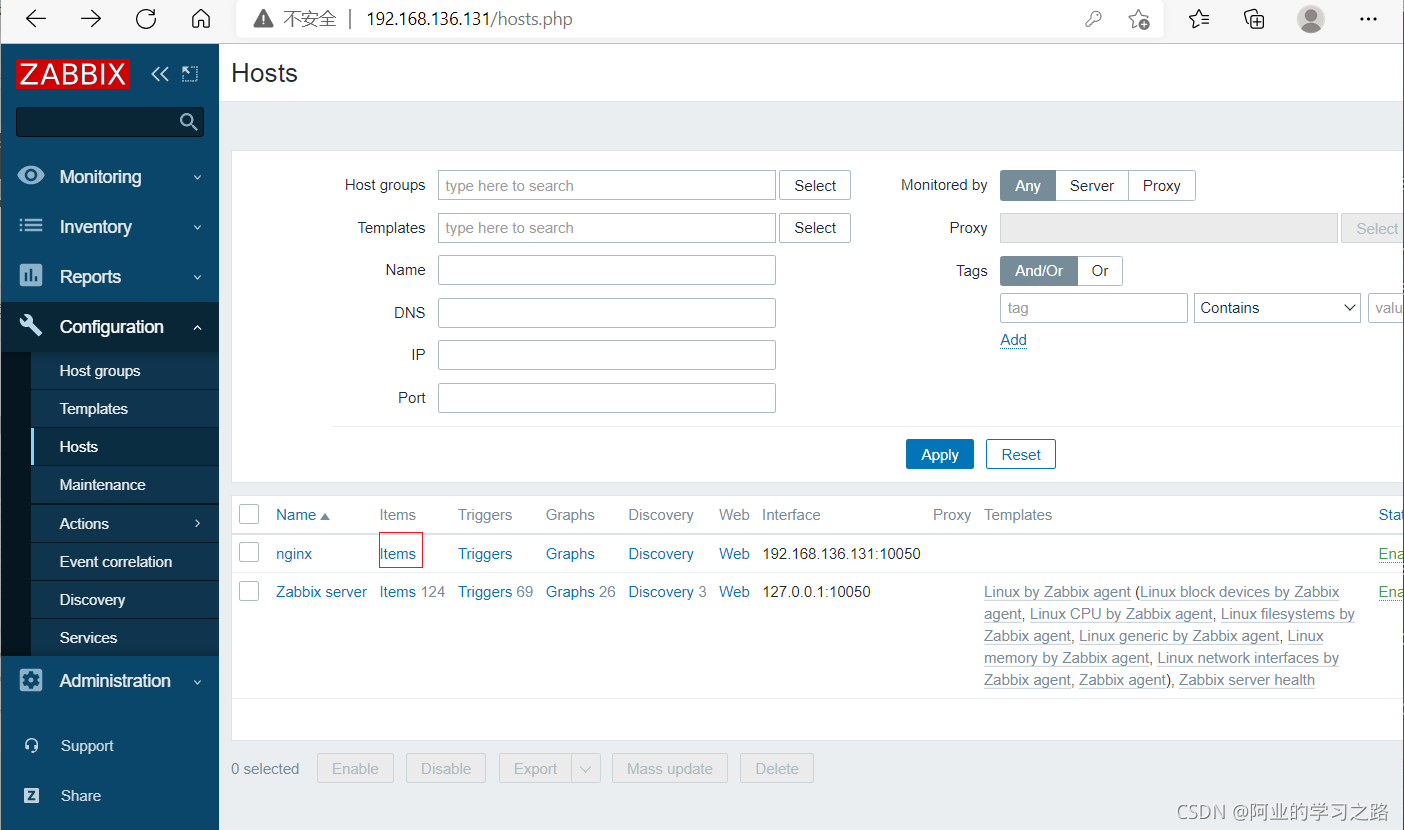Open the Export format dropdown arrow

pyautogui.click(x=586, y=769)
